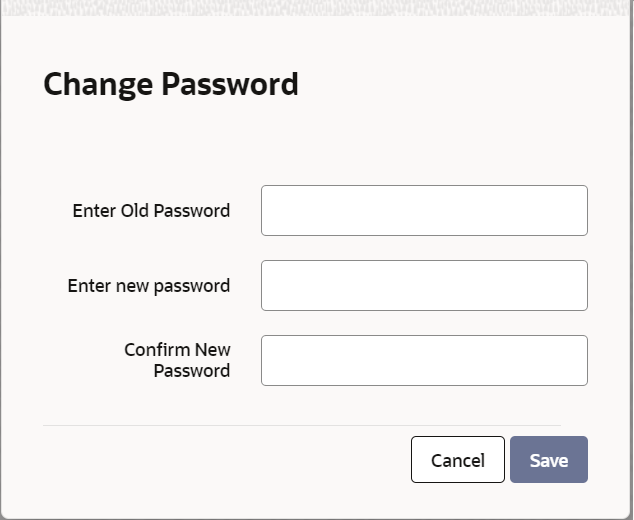Screen dimensions: 634x520
Task: Hit the blue Save button
Action: [548, 460]
